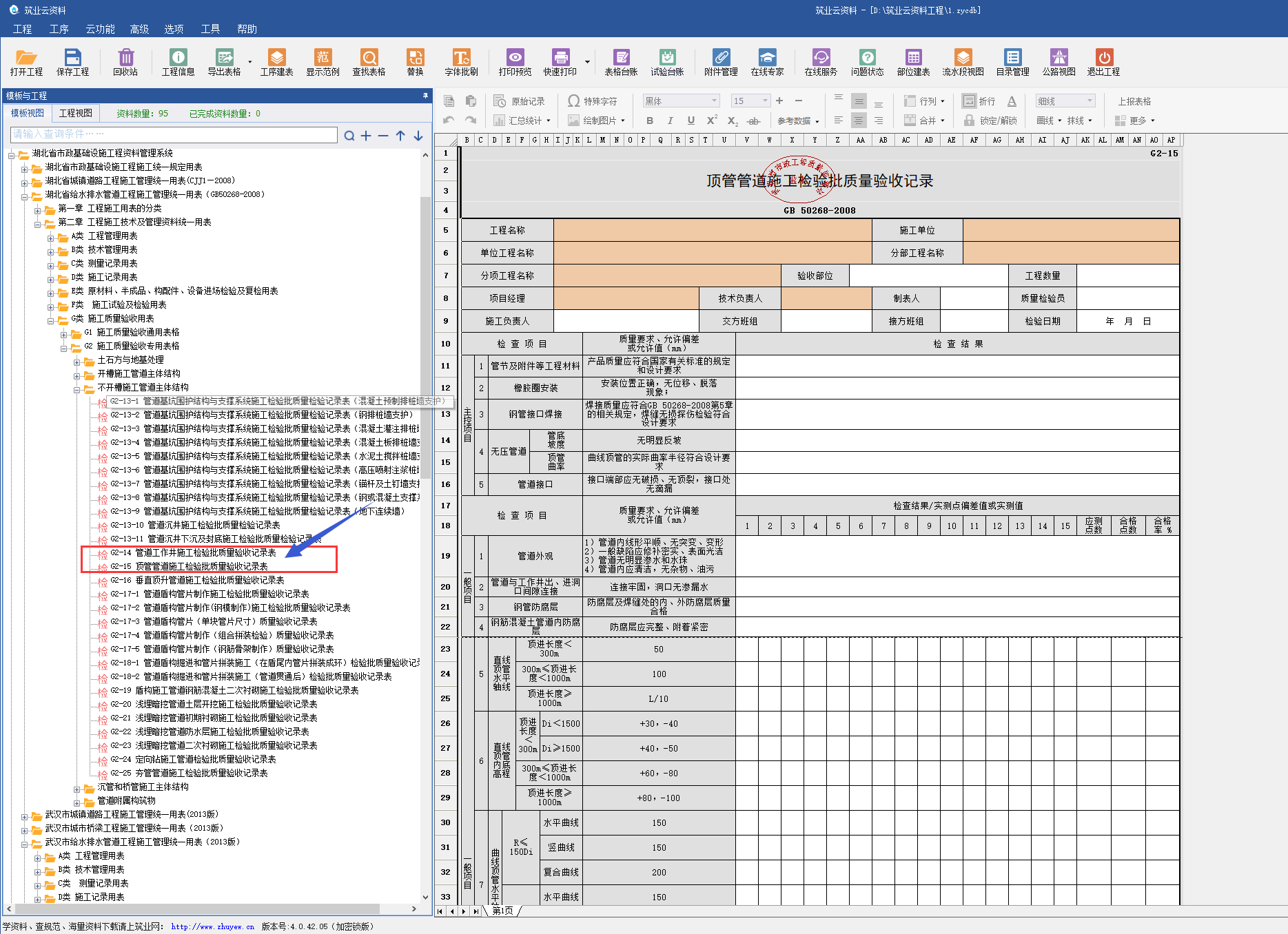Click the 在线服务 online service icon
This screenshot has width=1288, height=934.
coord(821,62)
